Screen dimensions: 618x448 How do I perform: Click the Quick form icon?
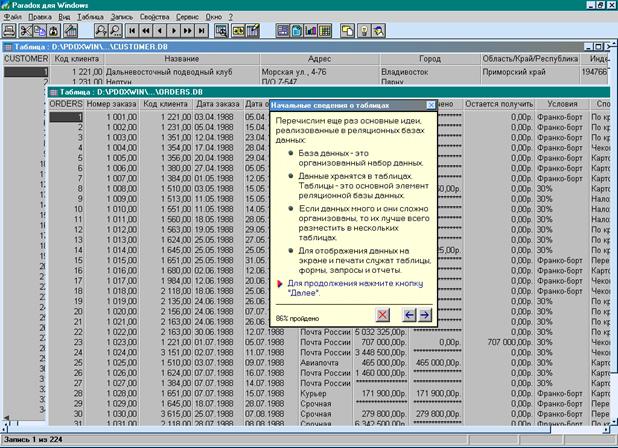tap(283, 30)
